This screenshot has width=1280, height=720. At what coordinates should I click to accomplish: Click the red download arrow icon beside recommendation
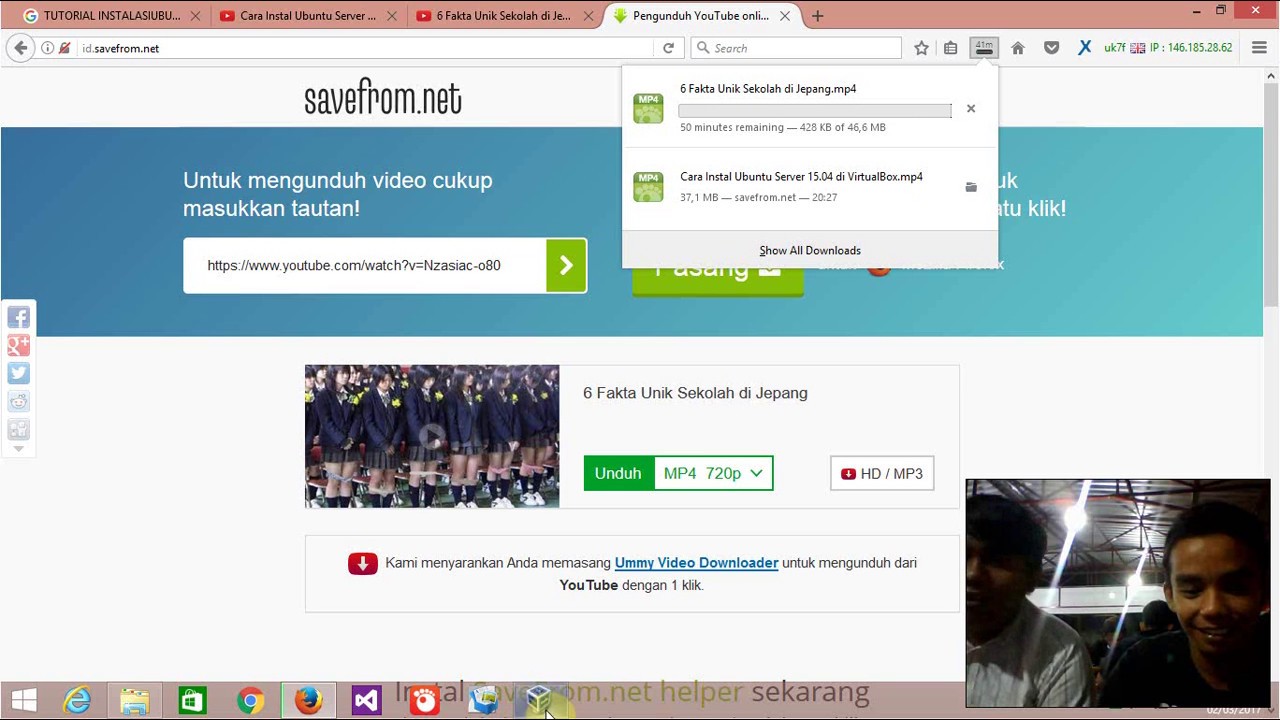coord(362,563)
